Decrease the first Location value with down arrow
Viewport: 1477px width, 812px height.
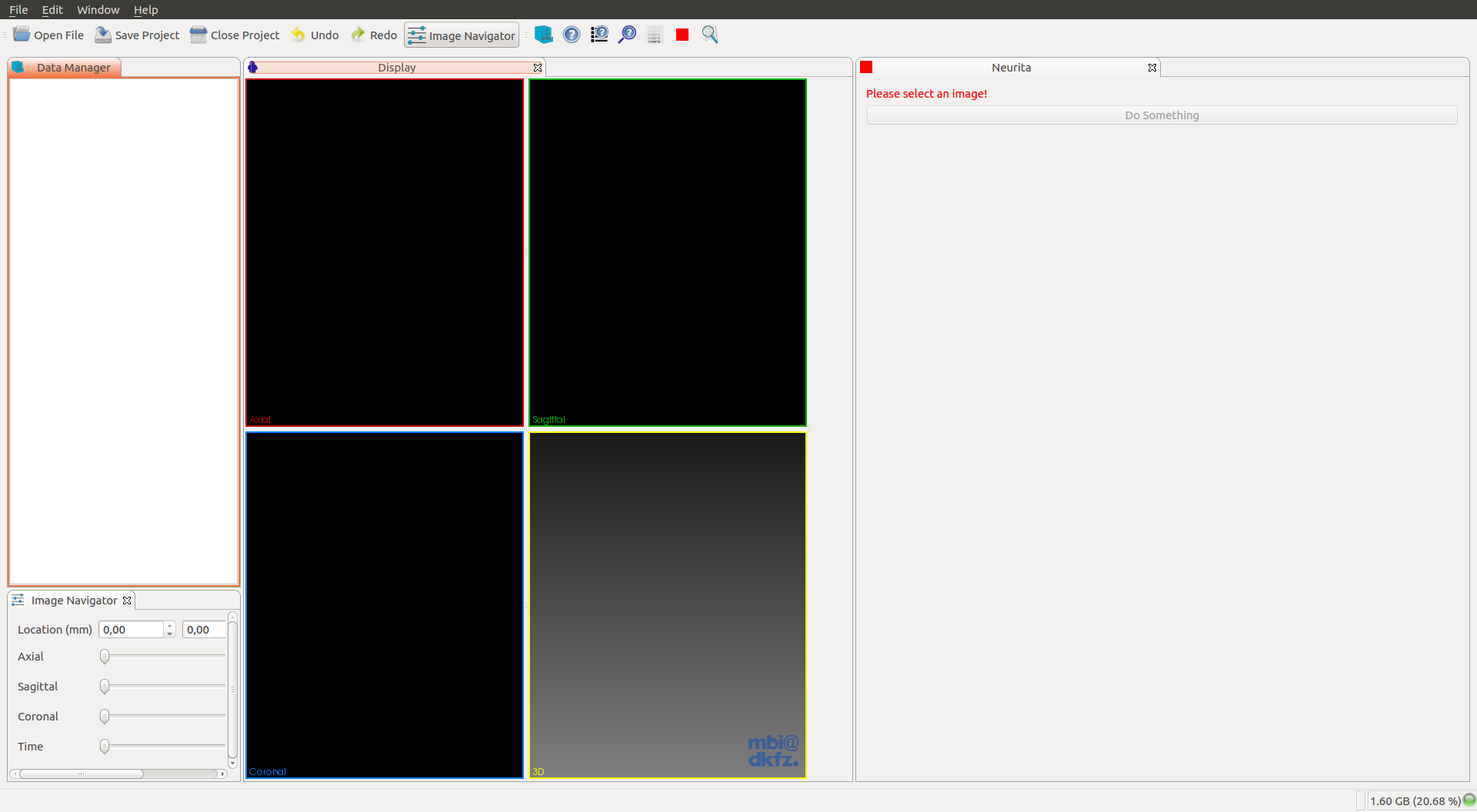170,634
